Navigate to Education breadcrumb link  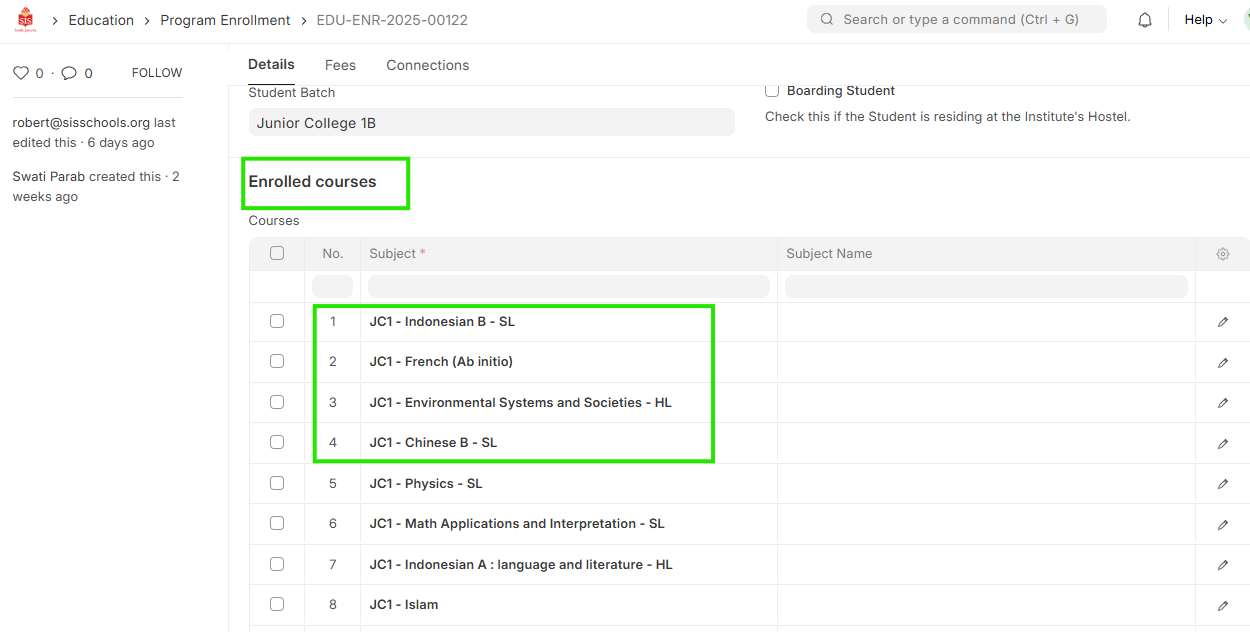tap(101, 20)
